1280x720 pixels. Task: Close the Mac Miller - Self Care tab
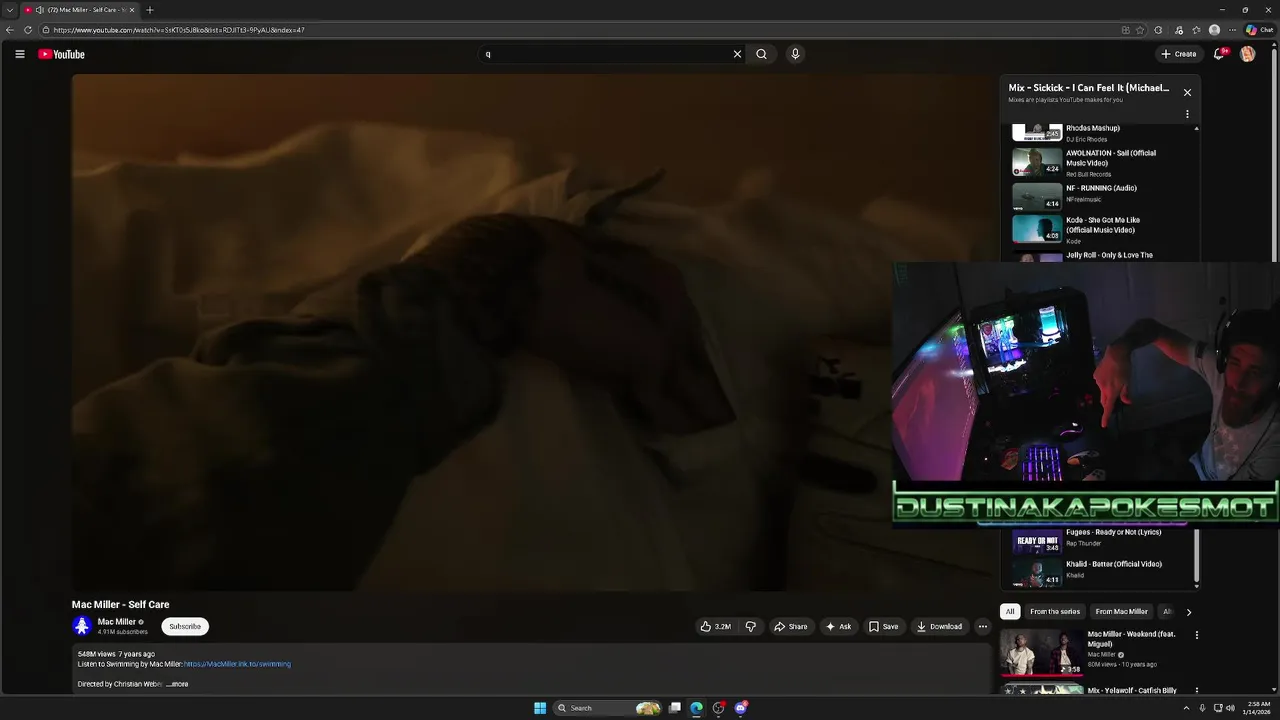coord(131,10)
